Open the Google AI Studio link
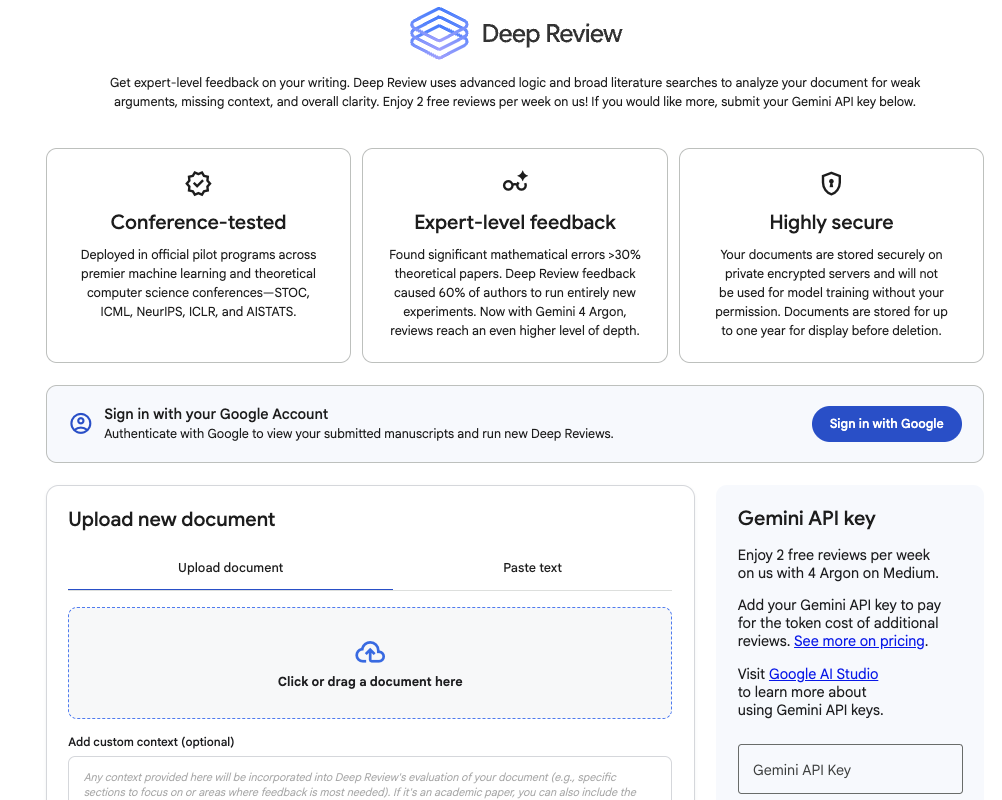 click(x=823, y=674)
